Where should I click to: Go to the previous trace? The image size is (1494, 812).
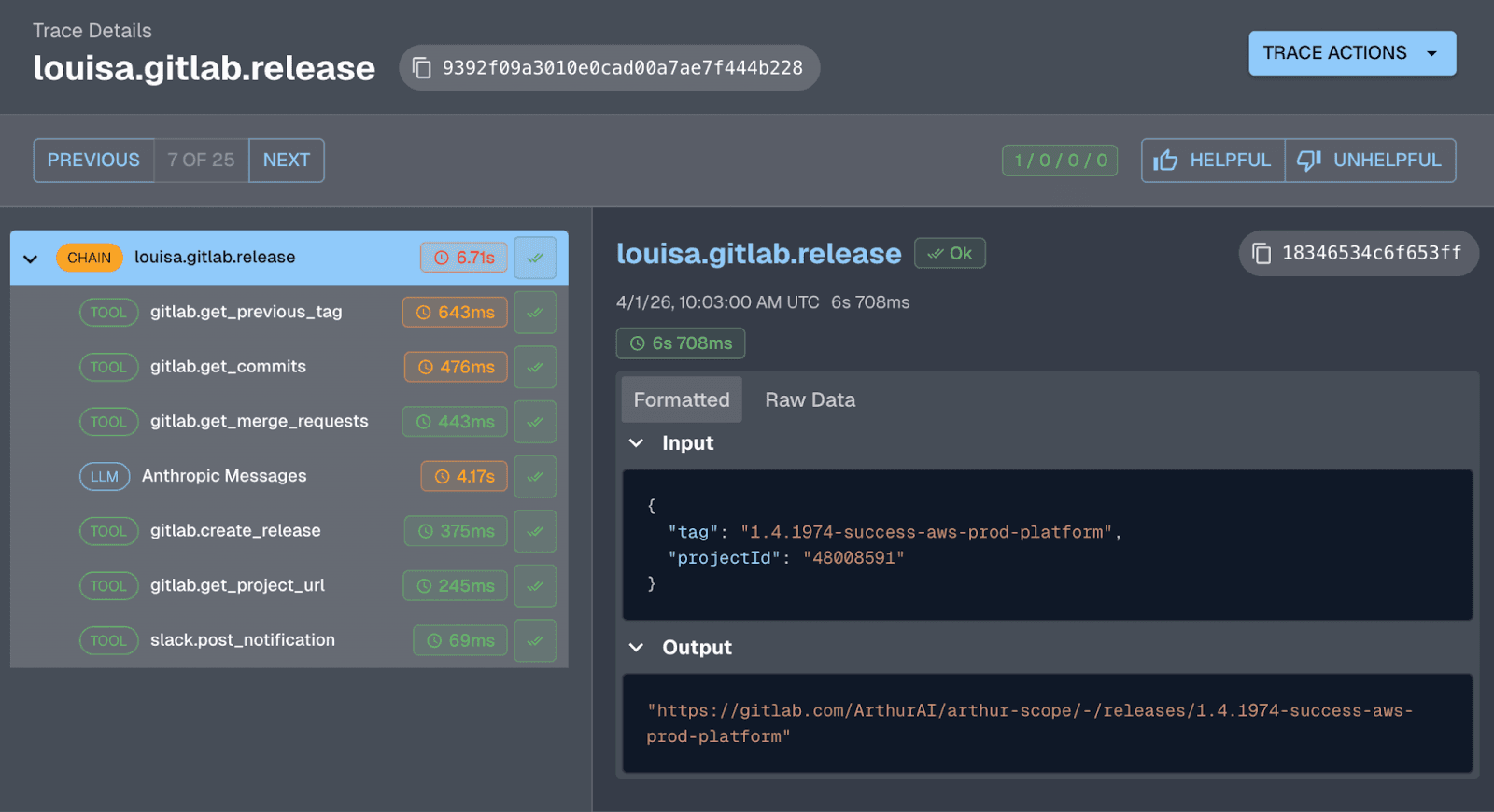[x=93, y=161]
